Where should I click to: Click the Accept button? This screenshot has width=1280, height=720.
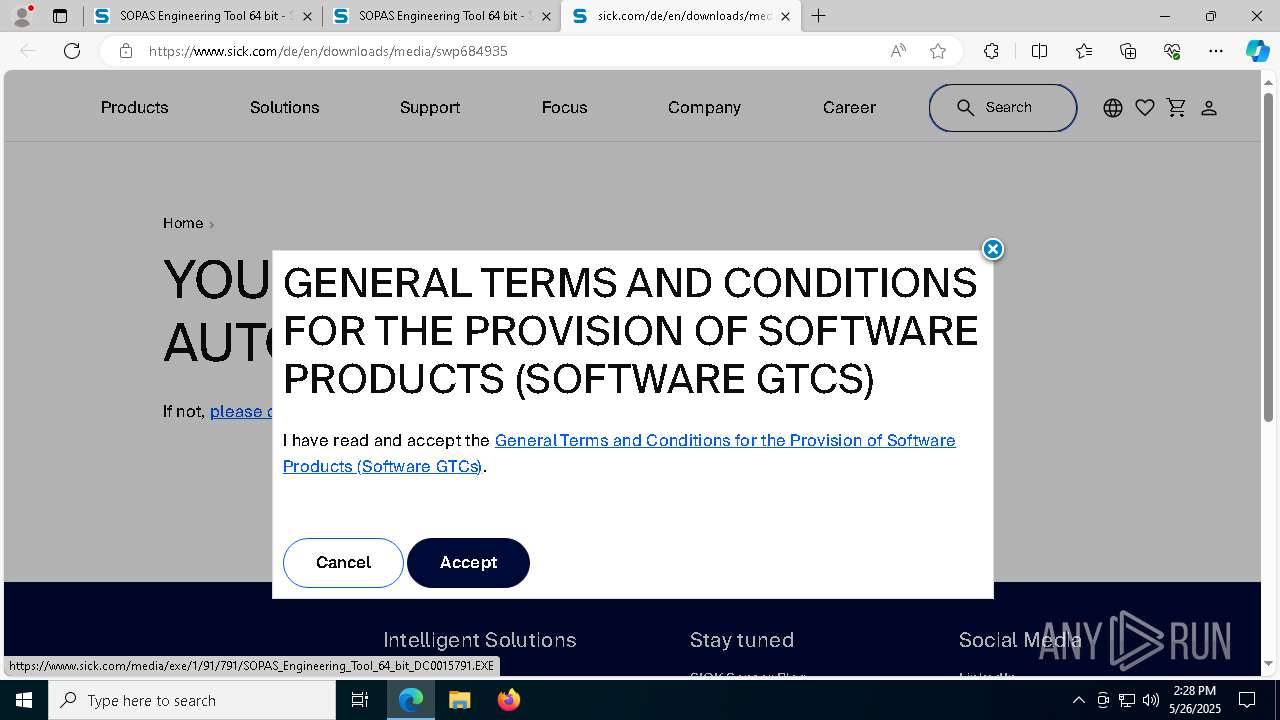(x=468, y=562)
